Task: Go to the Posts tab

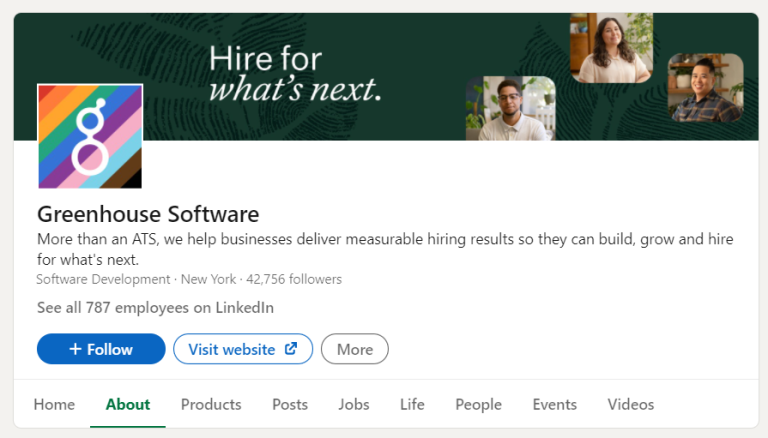Action: click(x=290, y=404)
